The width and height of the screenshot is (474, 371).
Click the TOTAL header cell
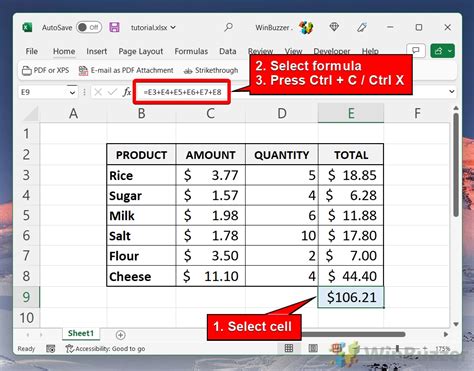(351, 155)
